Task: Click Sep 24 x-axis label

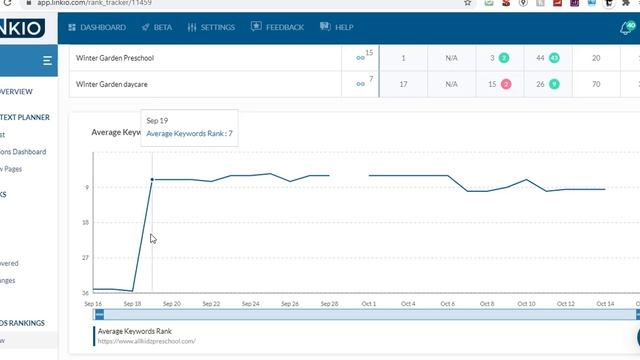Action: [x=251, y=304]
